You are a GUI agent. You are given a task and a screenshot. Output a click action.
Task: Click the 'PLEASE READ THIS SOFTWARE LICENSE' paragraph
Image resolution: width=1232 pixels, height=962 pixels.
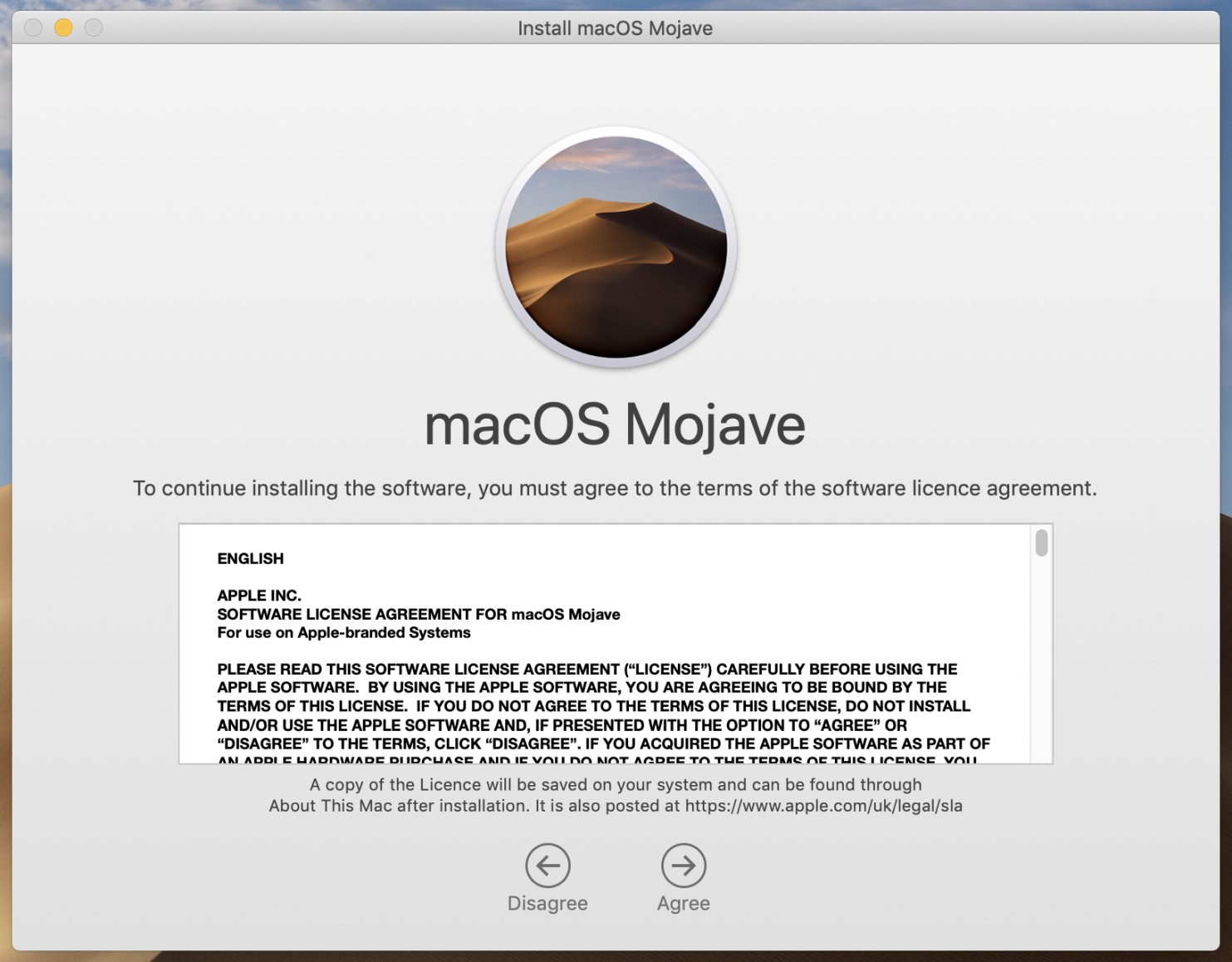[603, 714]
